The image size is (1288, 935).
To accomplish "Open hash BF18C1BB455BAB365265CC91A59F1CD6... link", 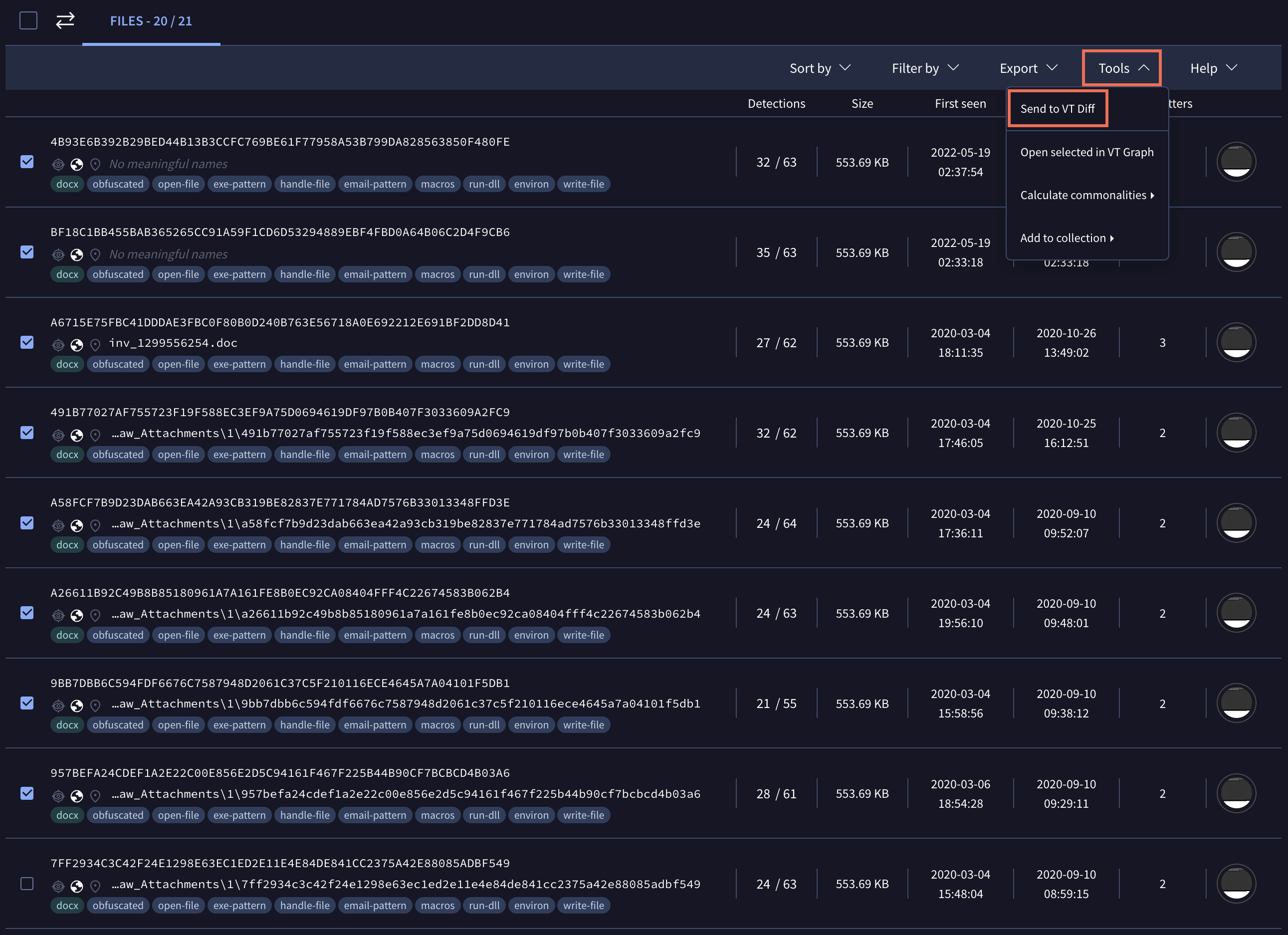I will point(280,233).
